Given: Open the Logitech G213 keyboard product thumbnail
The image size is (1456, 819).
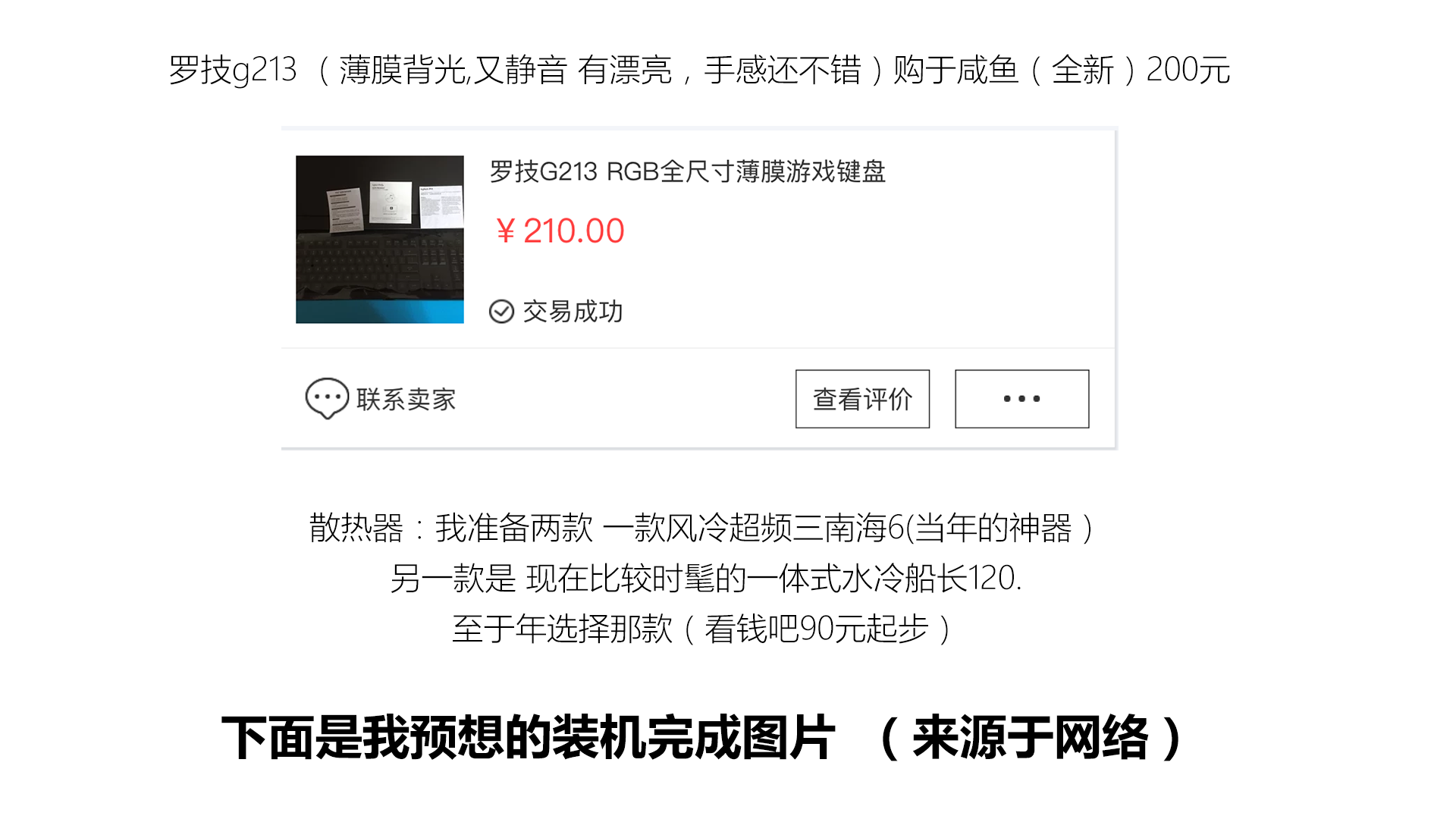Looking at the screenshot, I should coord(380,240).
